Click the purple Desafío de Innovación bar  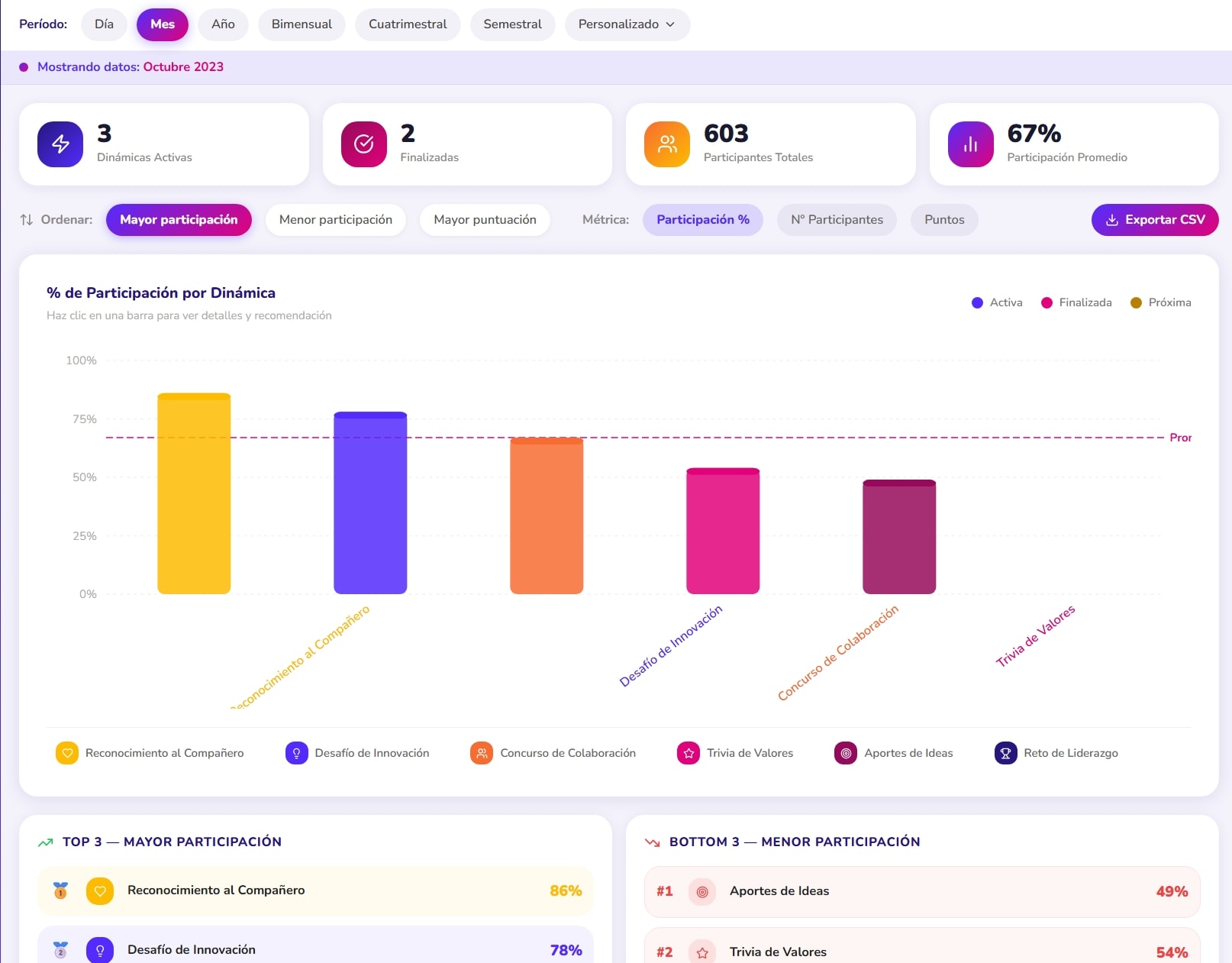tap(370, 503)
